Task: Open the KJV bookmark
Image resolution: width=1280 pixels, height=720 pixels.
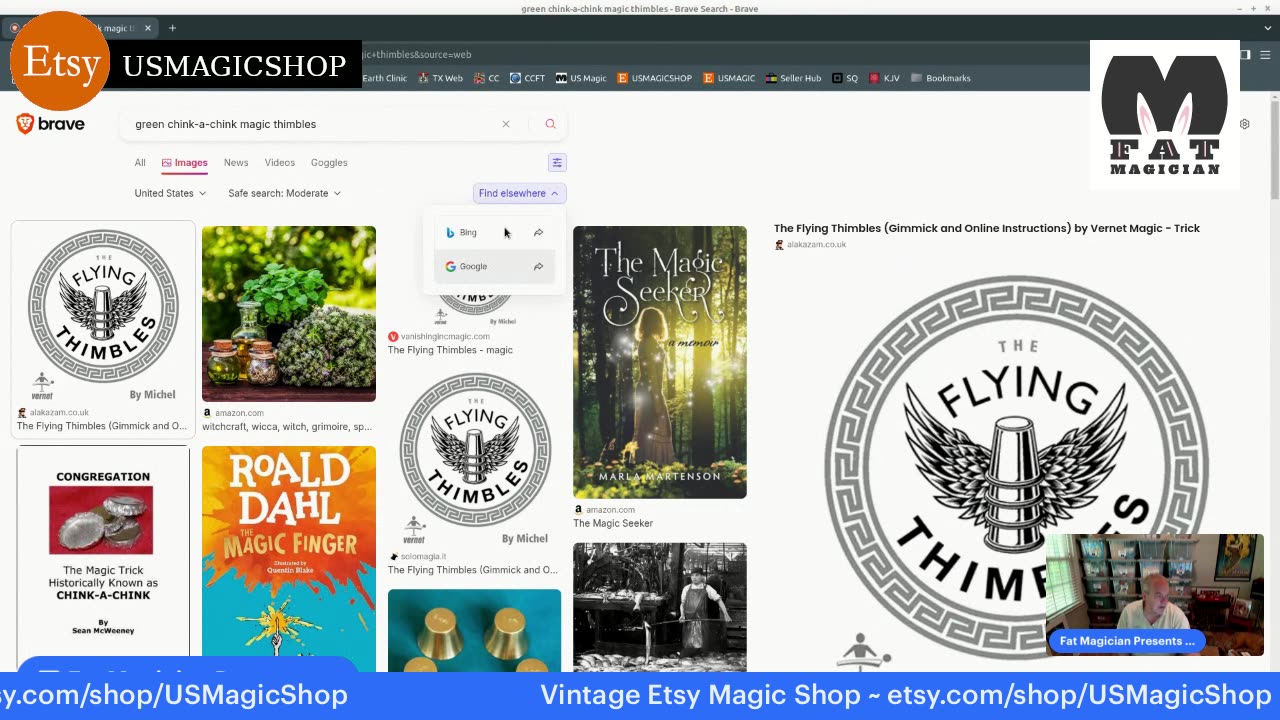Action: (x=885, y=78)
